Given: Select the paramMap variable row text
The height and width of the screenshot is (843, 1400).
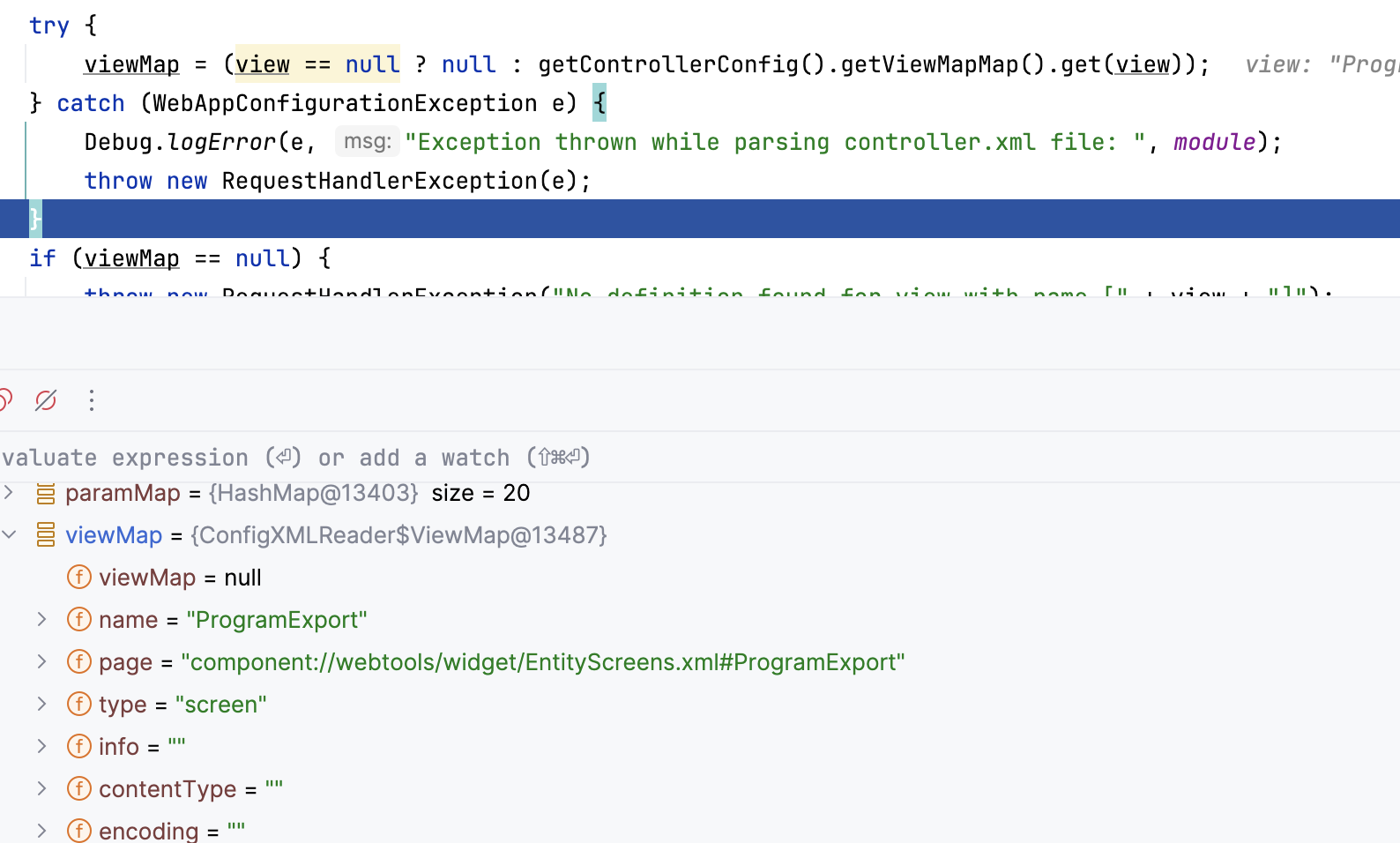Looking at the screenshot, I should [x=298, y=493].
